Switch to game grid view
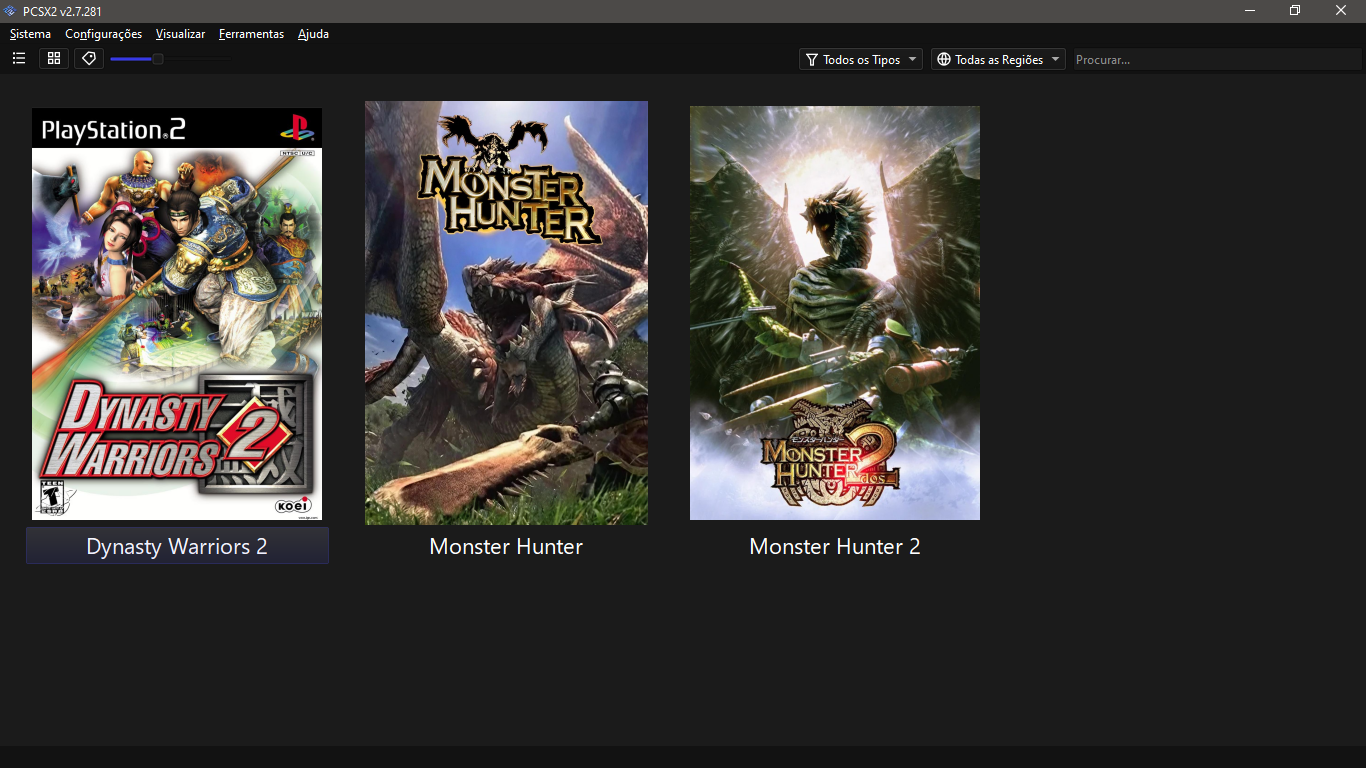 tap(54, 59)
